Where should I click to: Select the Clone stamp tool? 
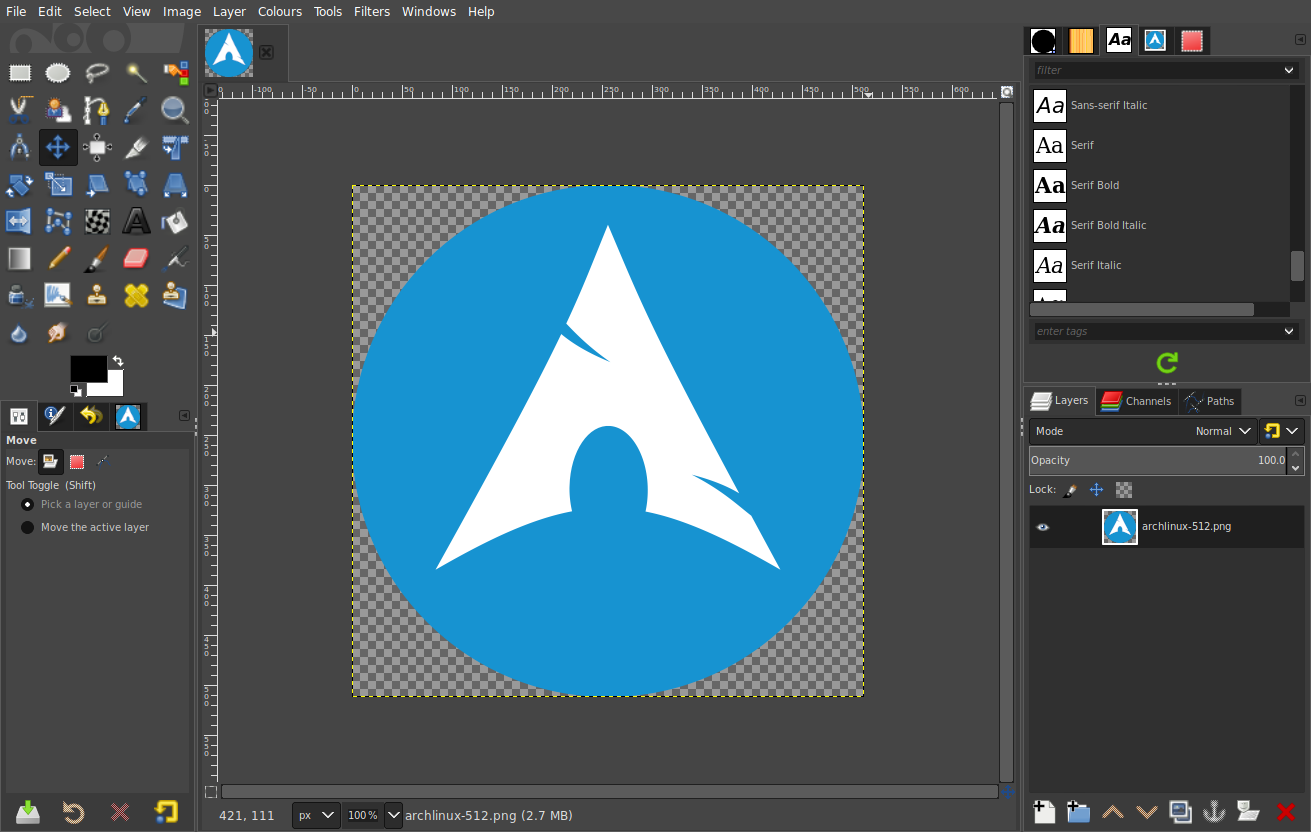(x=97, y=295)
